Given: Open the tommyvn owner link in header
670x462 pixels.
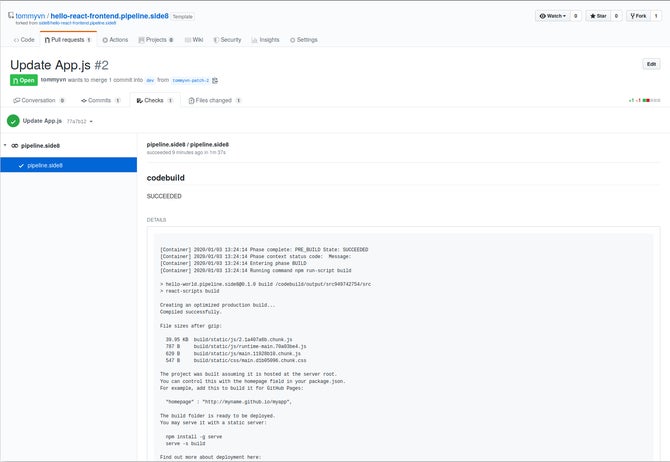Looking at the screenshot, I should tap(30, 16).
